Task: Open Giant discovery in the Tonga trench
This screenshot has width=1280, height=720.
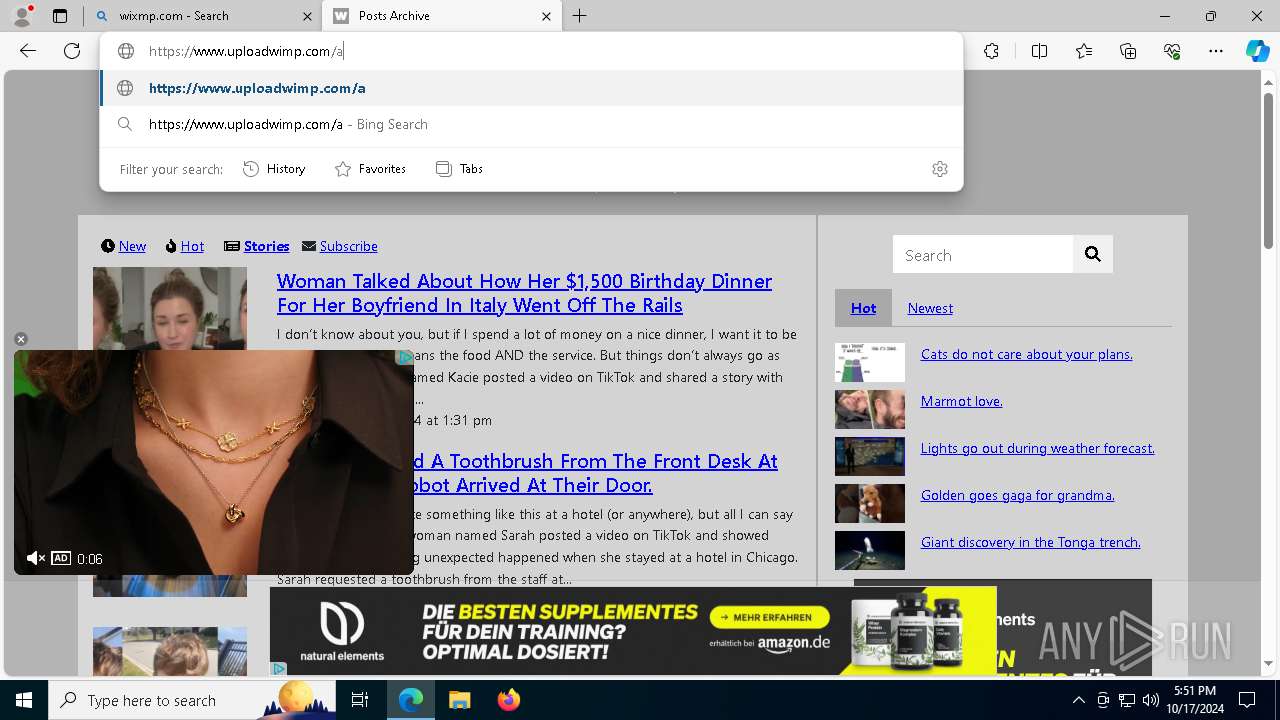Action: pyautogui.click(x=1030, y=542)
